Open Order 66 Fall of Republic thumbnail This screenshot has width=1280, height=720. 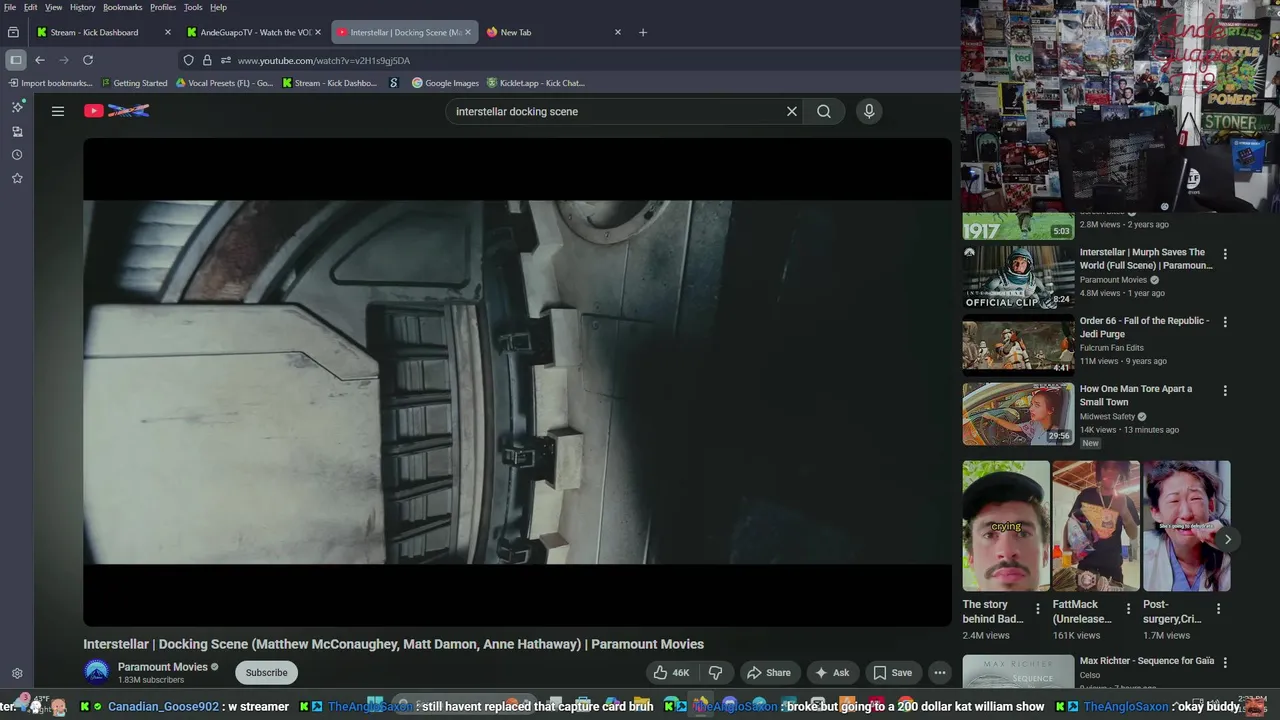[1018, 345]
